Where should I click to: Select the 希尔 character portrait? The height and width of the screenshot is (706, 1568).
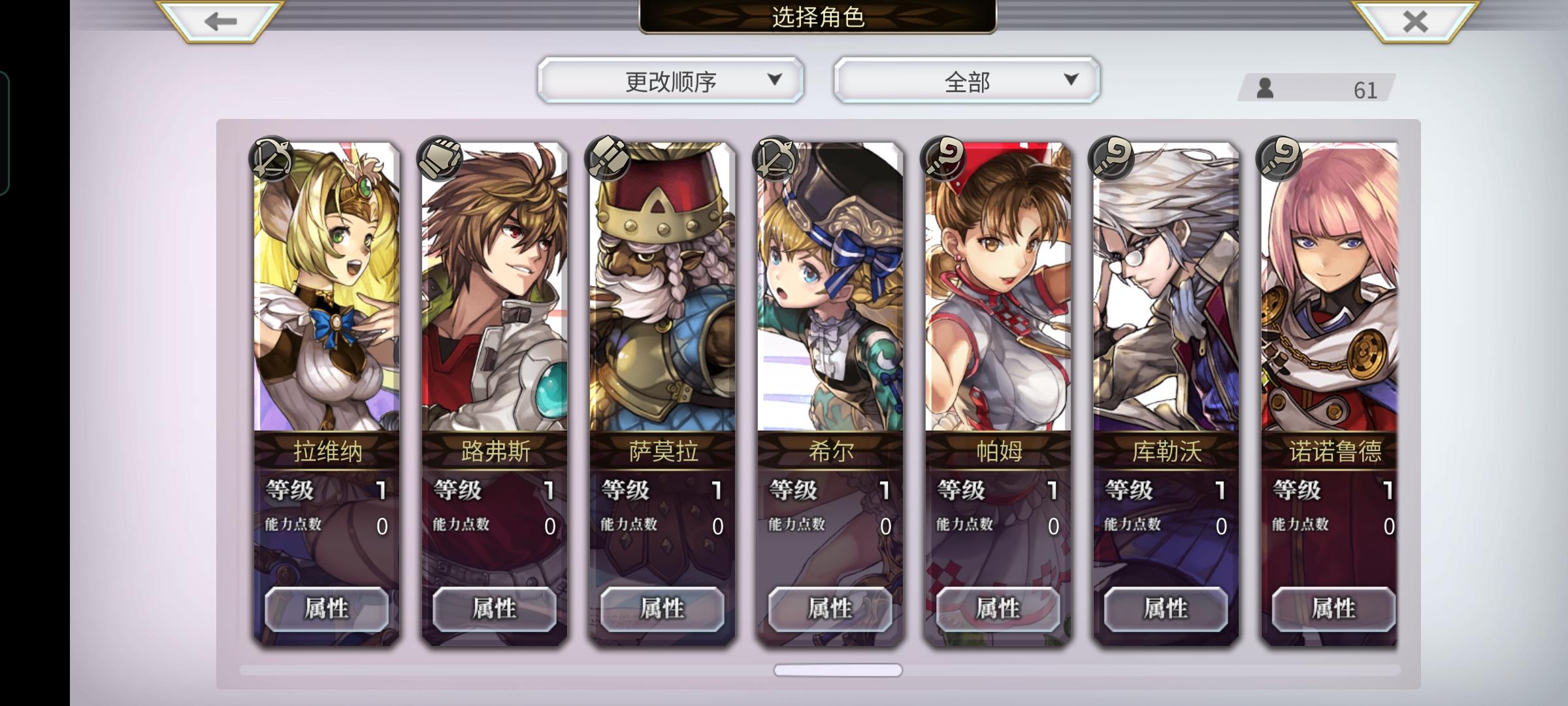point(830,288)
